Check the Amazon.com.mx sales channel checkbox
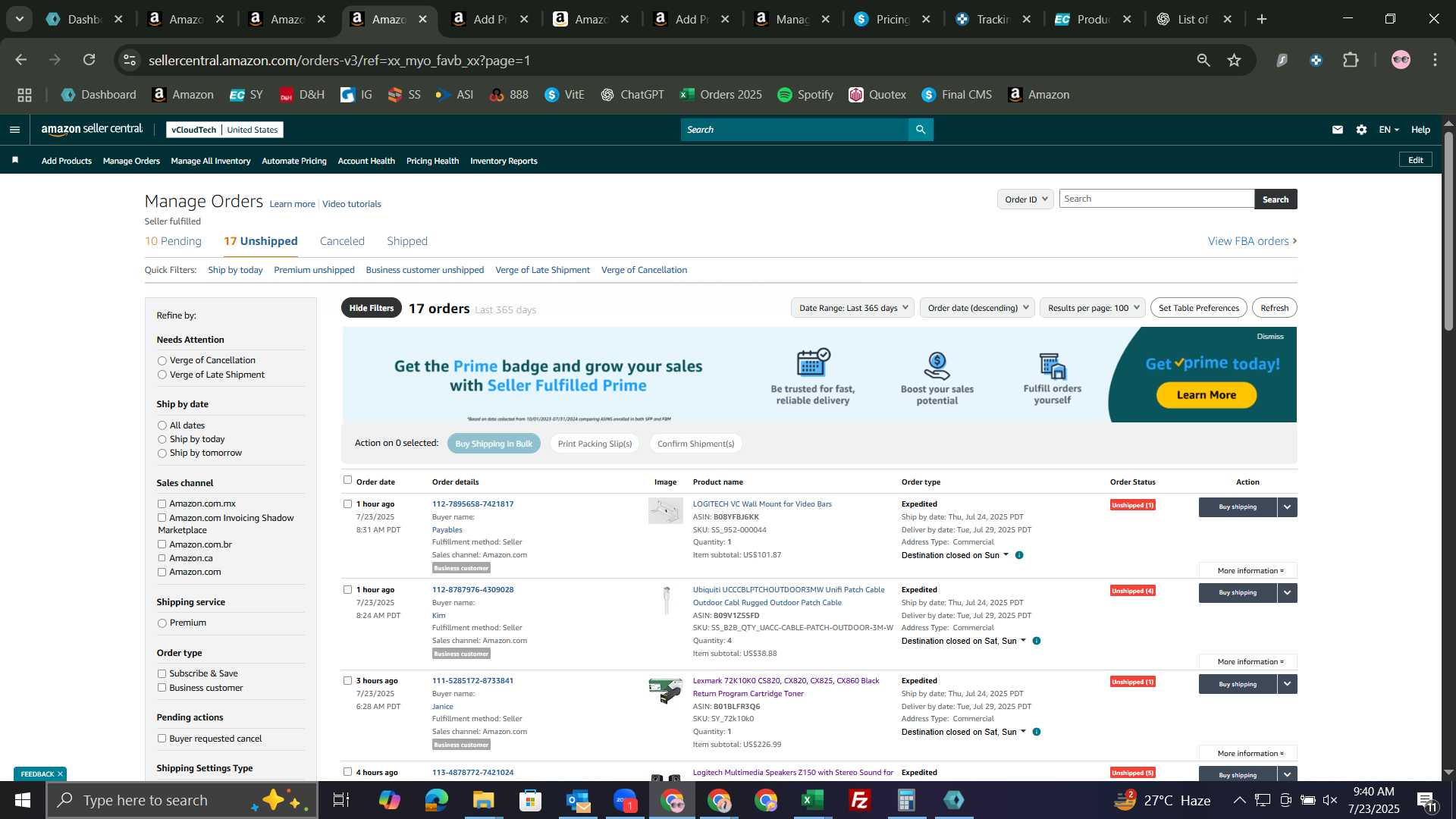The image size is (1456, 819). [162, 504]
